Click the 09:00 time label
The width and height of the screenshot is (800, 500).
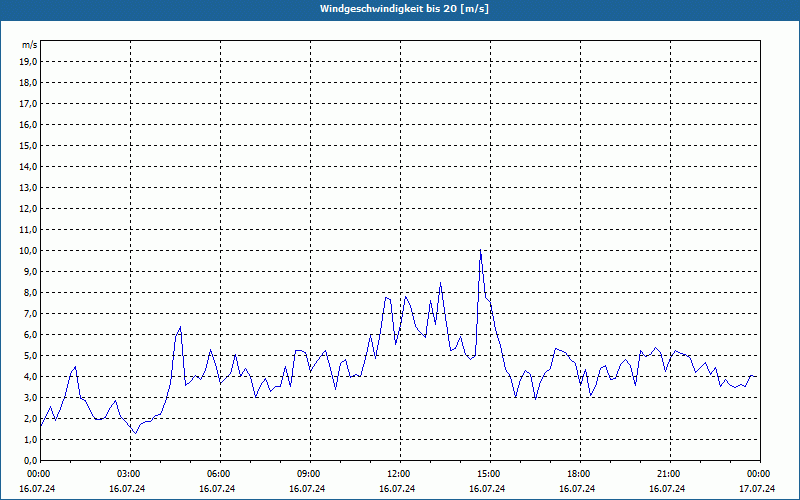310,474
